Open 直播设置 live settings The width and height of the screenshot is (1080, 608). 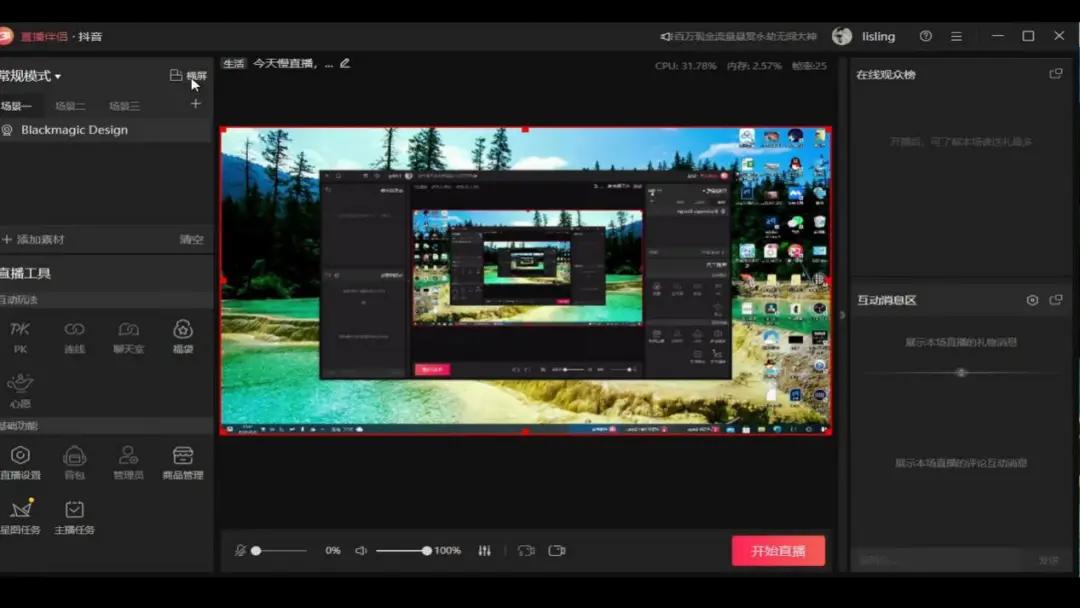point(20,462)
